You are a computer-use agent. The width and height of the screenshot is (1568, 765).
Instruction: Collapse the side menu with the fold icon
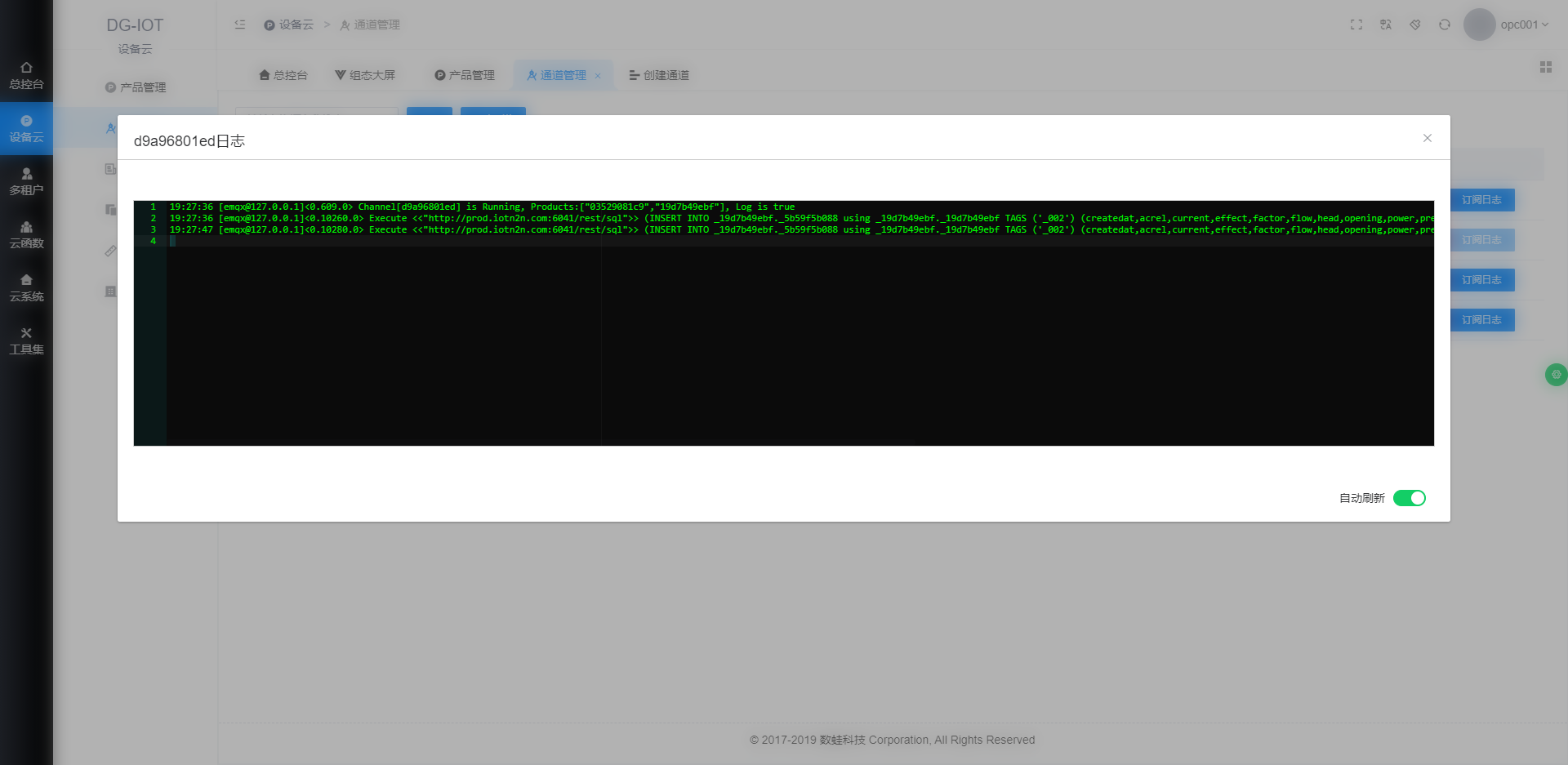pyautogui.click(x=240, y=24)
